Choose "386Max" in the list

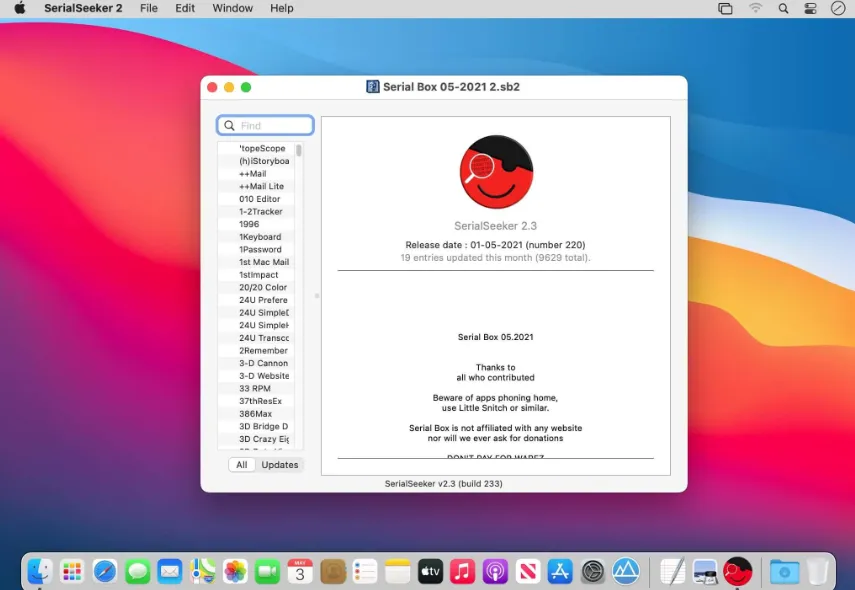click(256, 414)
